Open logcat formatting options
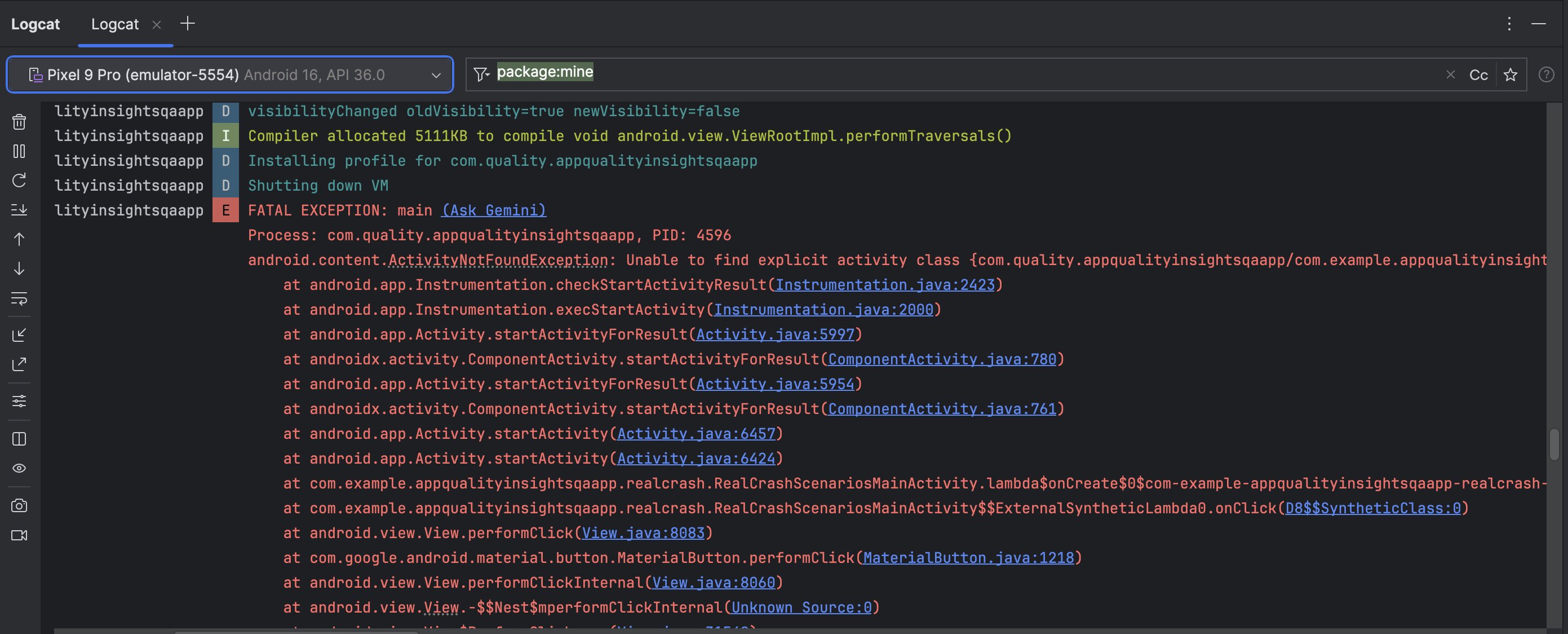The width and height of the screenshot is (1568, 634). tap(19, 400)
